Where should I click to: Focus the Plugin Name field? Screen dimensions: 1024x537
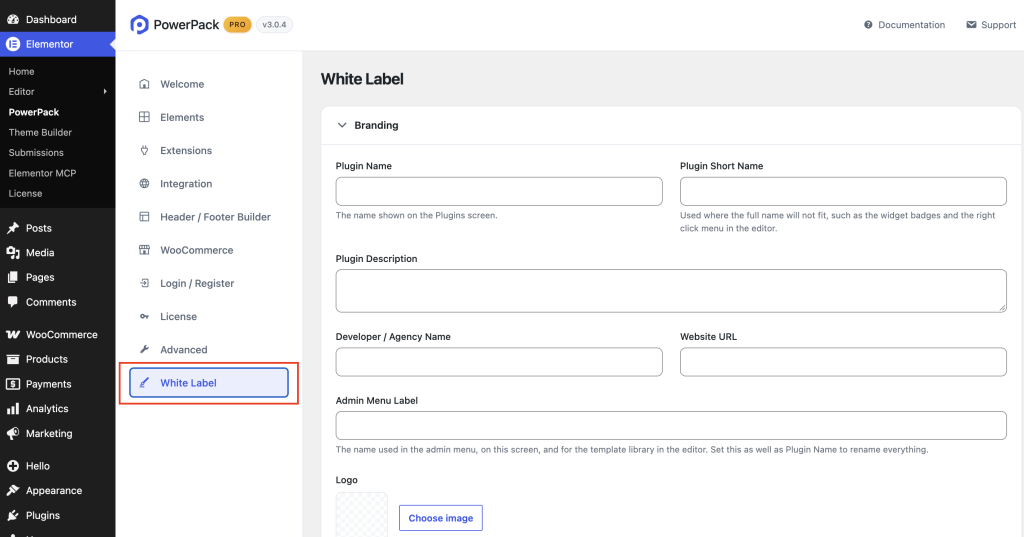click(x=499, y=191)
